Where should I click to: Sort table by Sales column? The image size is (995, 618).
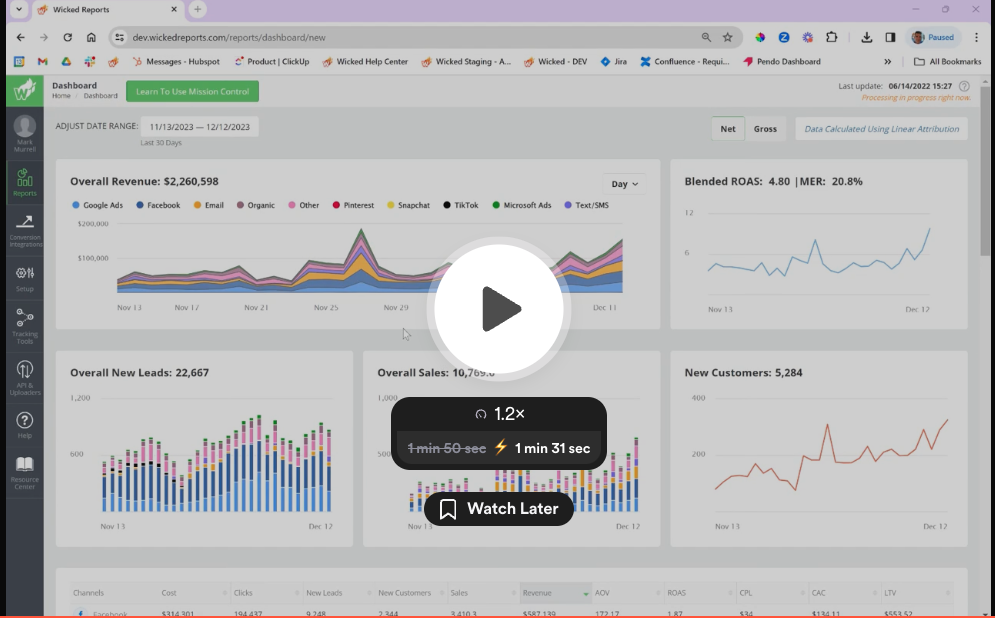click(484, 593)
